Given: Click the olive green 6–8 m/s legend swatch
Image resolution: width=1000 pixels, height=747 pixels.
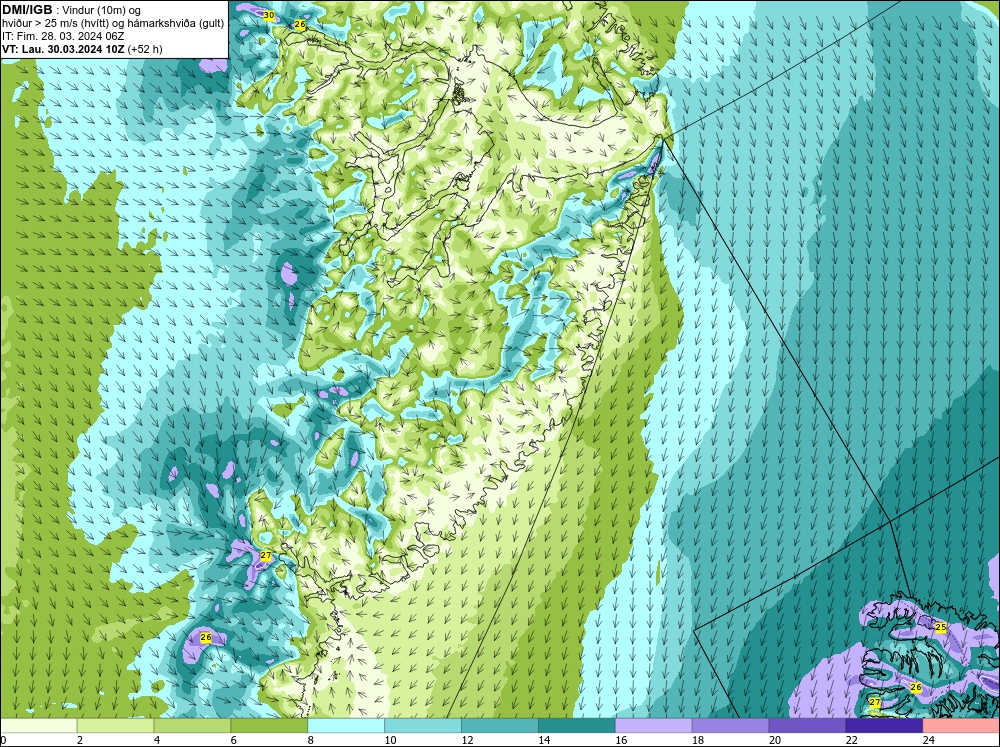Looking at the screenshot, I should [269, 726].
